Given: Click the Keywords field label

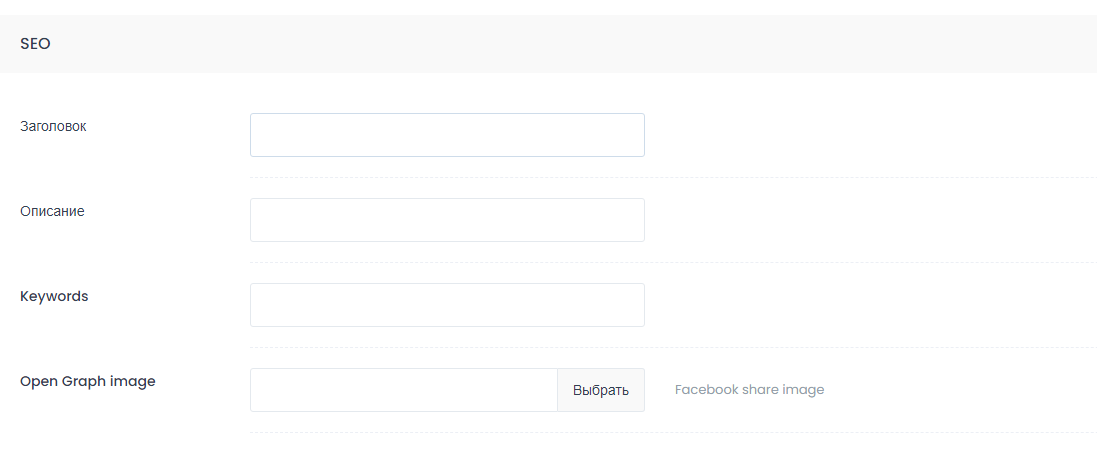Looking at the screenshot, I should 54,296.
